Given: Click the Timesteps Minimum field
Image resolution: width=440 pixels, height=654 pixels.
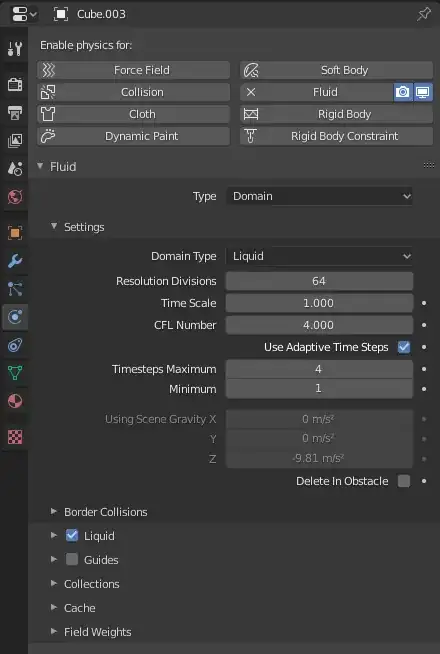Looking at the screenshot, I should click(319, 389).
